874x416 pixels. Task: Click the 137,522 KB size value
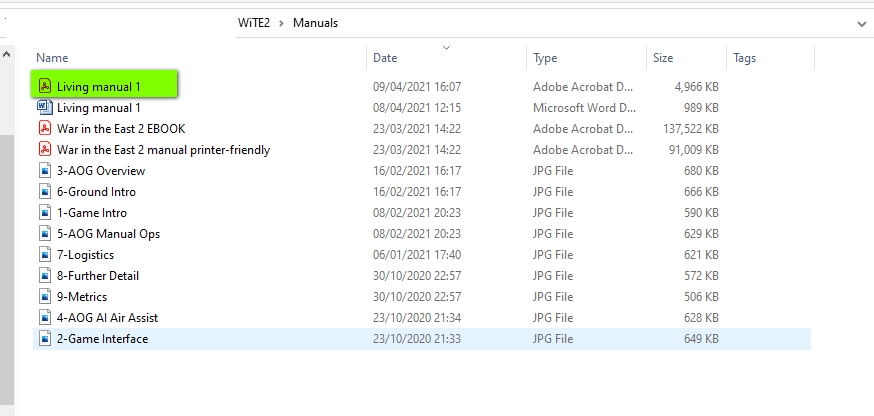[691, 129]
